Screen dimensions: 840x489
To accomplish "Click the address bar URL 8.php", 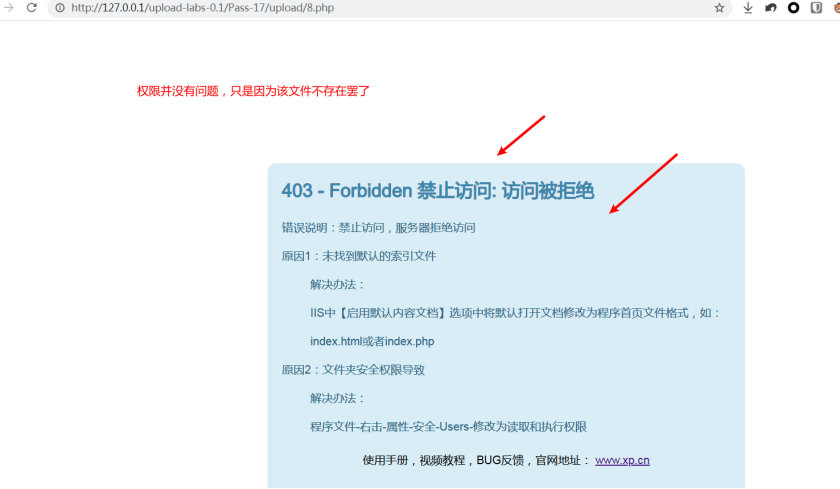I will [202, 7].
